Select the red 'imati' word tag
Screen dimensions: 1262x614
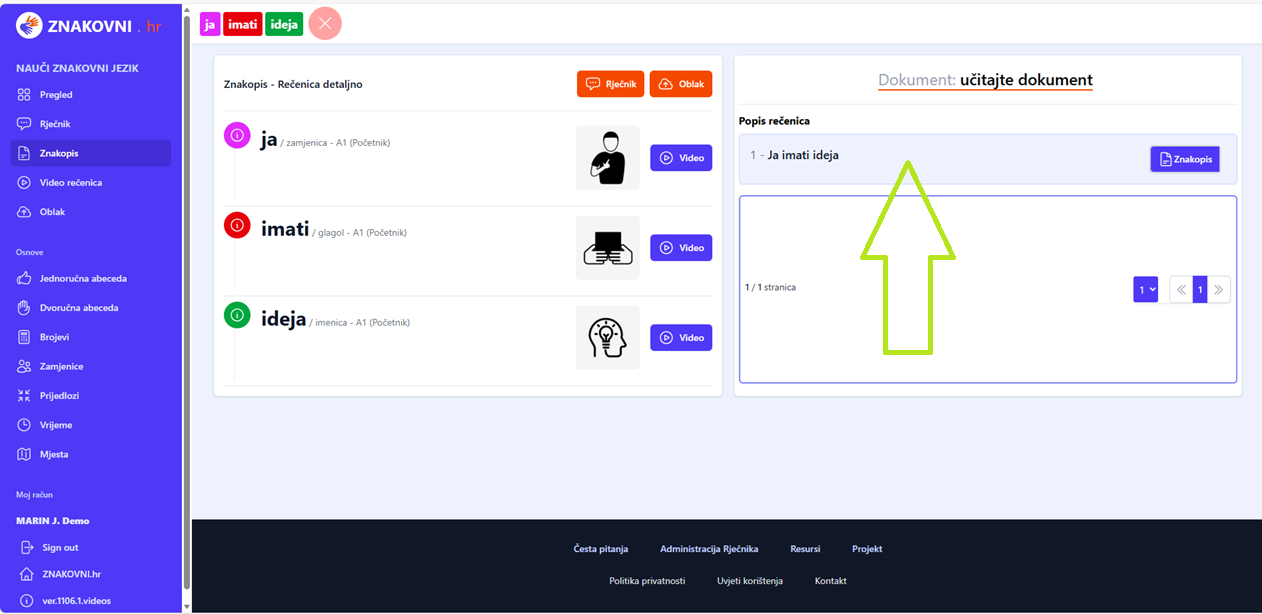(x=242, y=24)
